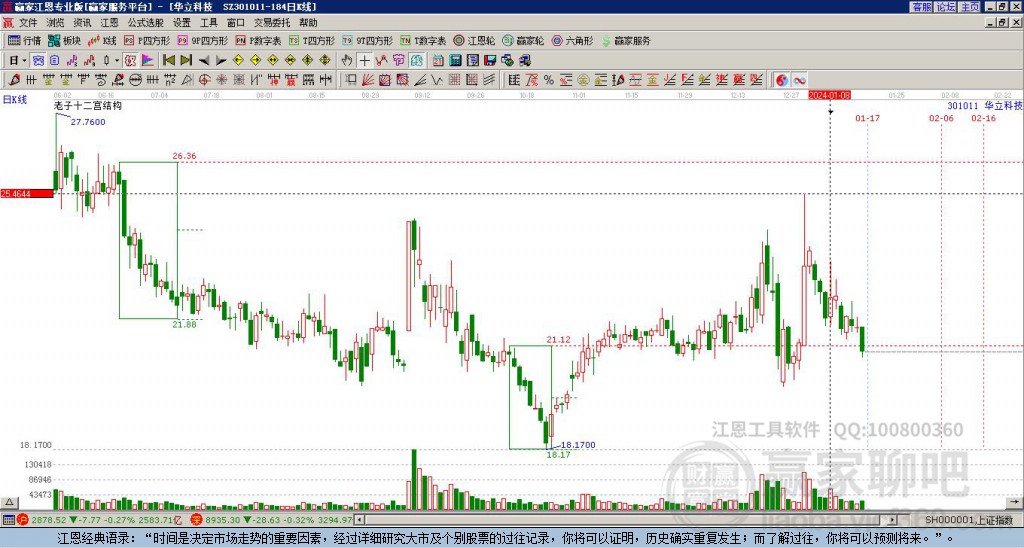Click the percent % retracement tool

pyautogui.click(x=549, y=80)
